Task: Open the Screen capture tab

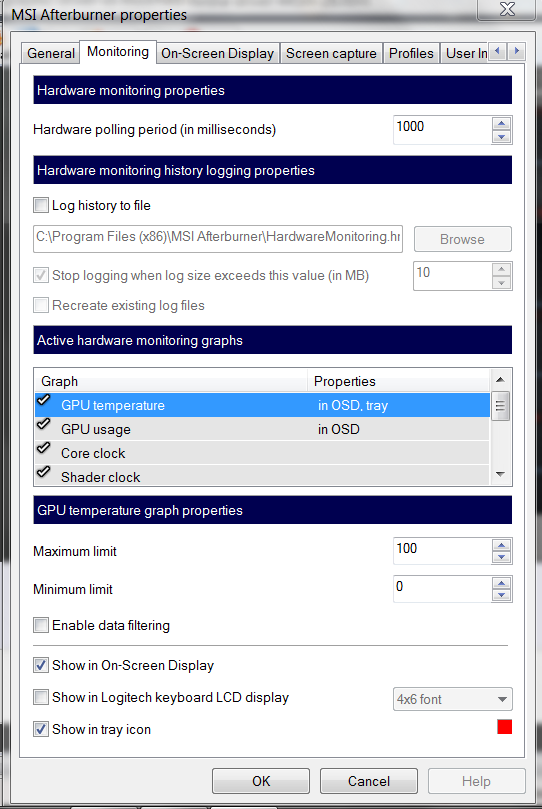Action: [x=331, y=53]
